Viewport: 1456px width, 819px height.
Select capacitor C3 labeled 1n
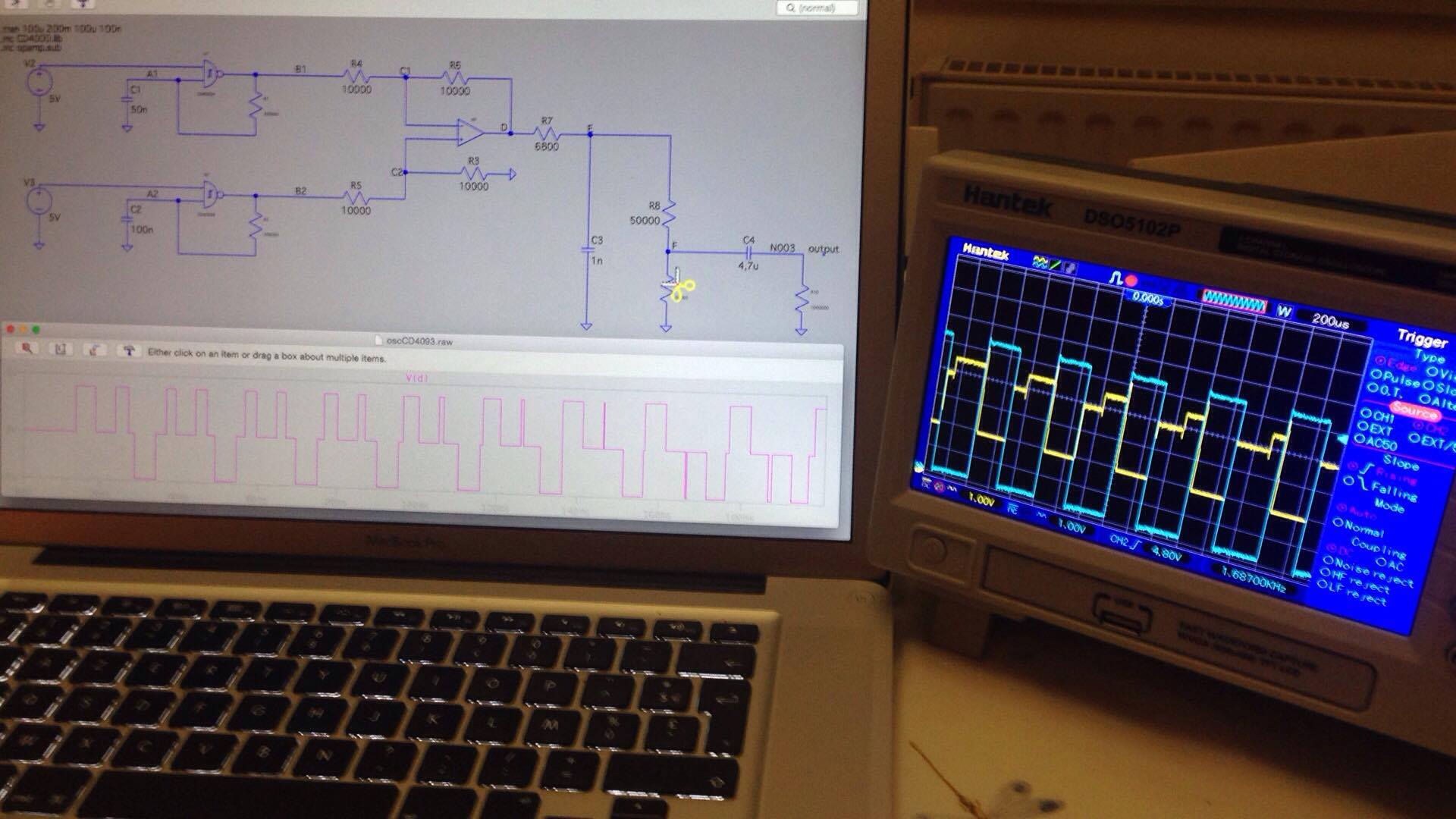click(587, 248)
